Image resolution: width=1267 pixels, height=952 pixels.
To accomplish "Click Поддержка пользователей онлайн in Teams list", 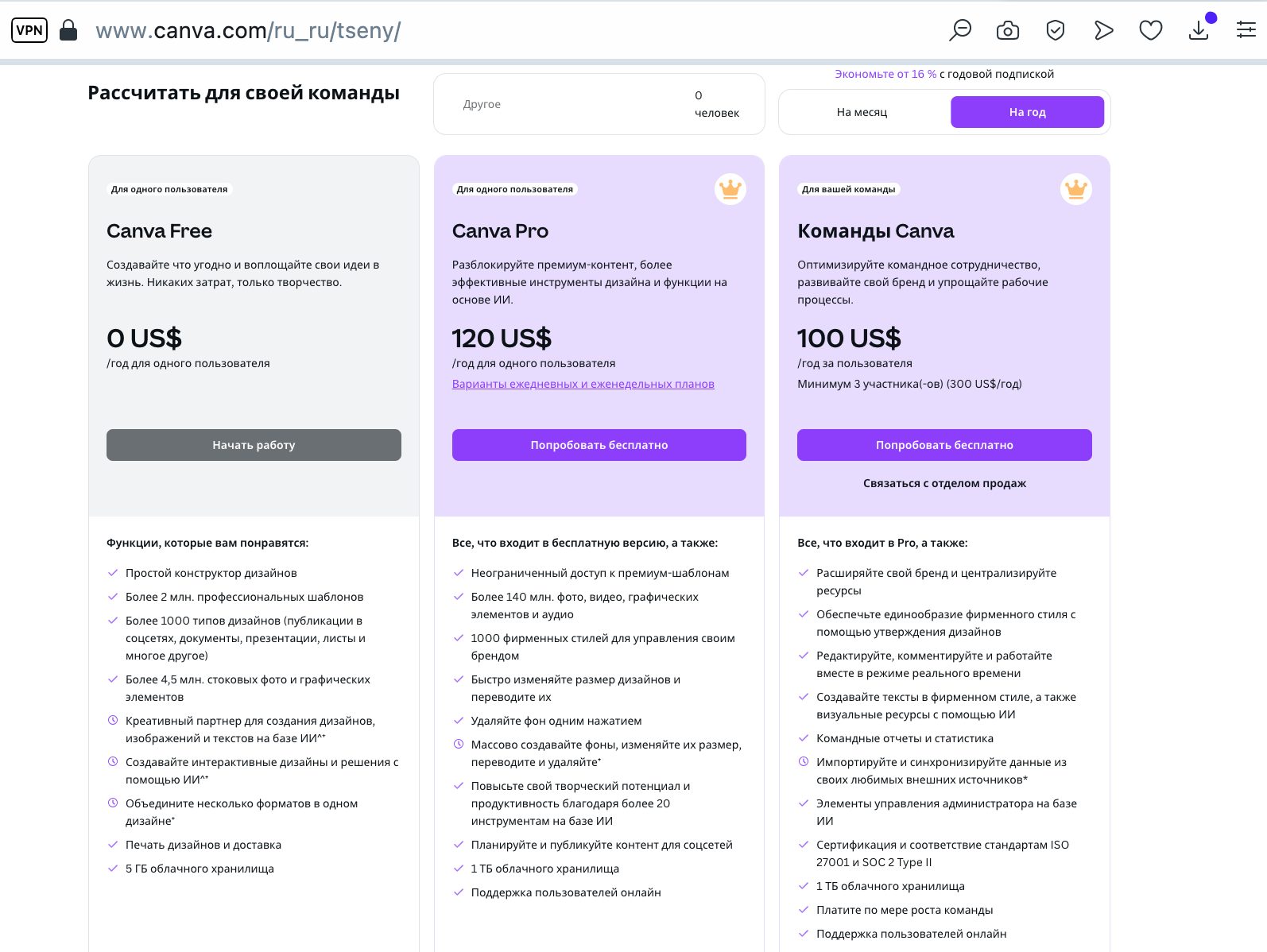I will pyautogui.click(x=912, y=934).
